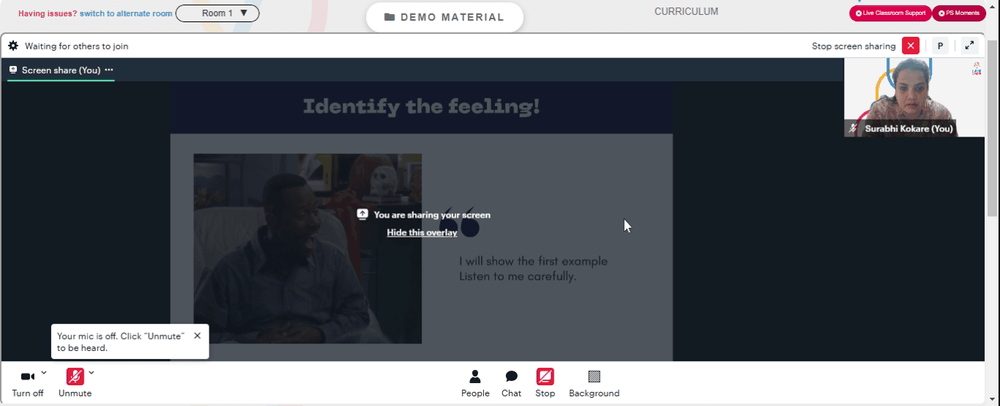Open the People panel
Viewport: 1000px width, 406px height.
click(476, 384)
